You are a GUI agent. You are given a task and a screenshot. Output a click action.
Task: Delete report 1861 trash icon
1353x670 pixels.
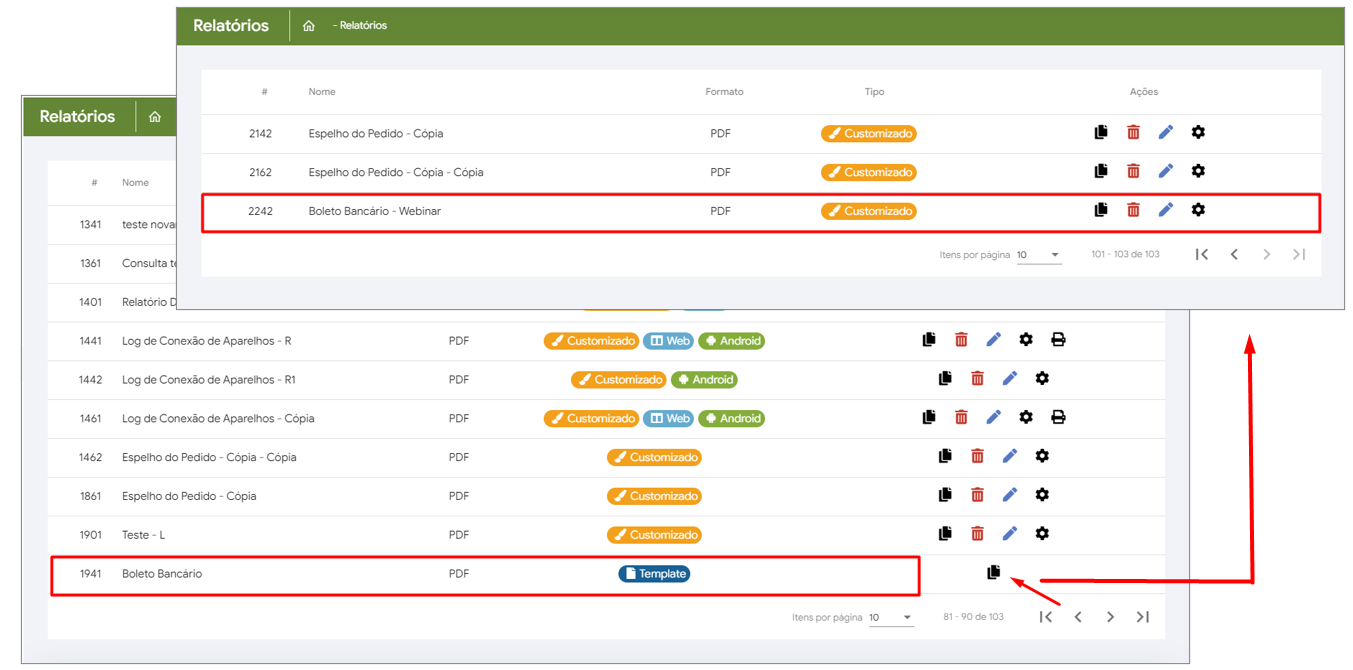977,495
